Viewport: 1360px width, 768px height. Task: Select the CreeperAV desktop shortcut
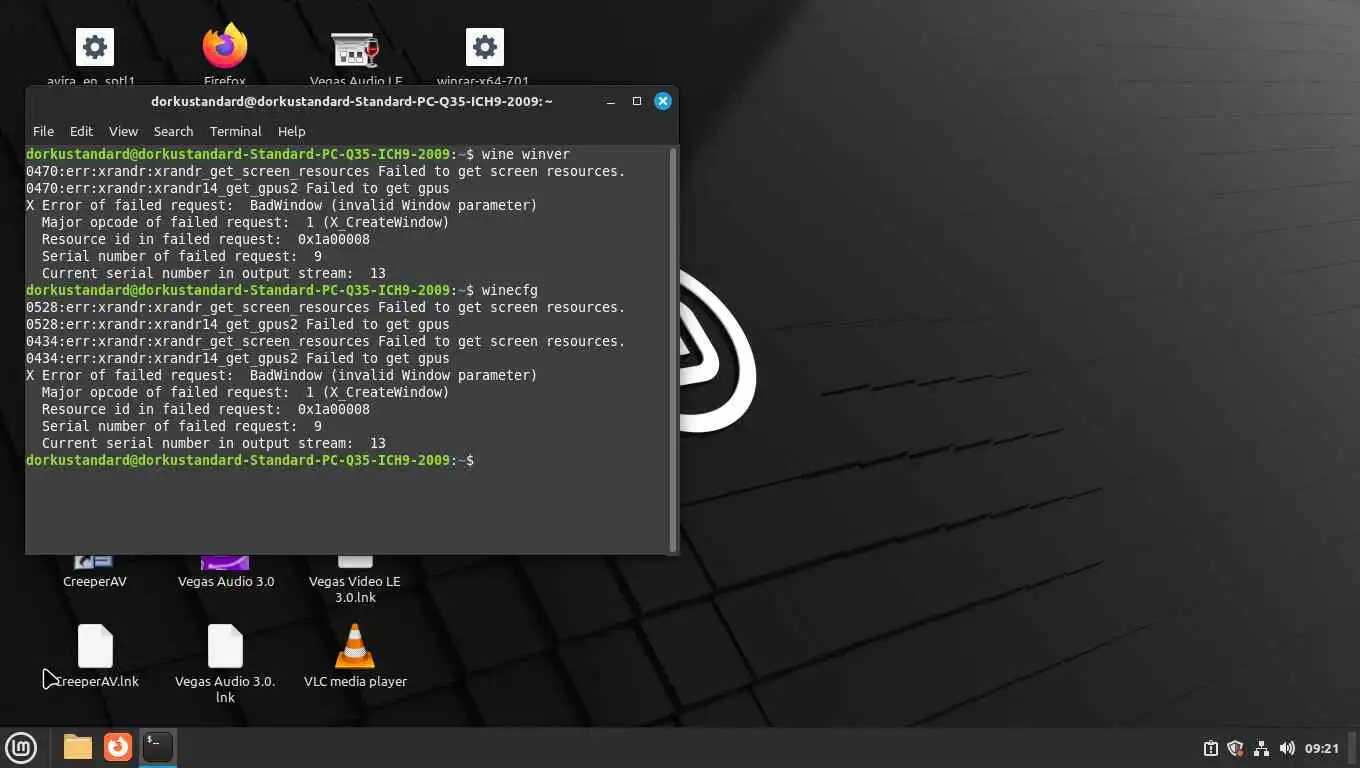[94, 572]
